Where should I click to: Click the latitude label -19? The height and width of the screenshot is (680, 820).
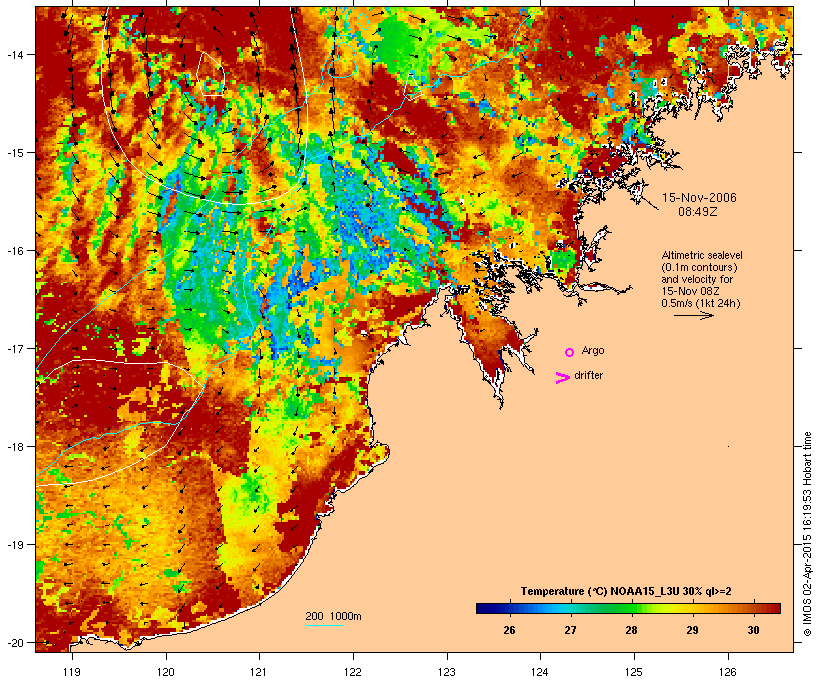tap(14, 545)
